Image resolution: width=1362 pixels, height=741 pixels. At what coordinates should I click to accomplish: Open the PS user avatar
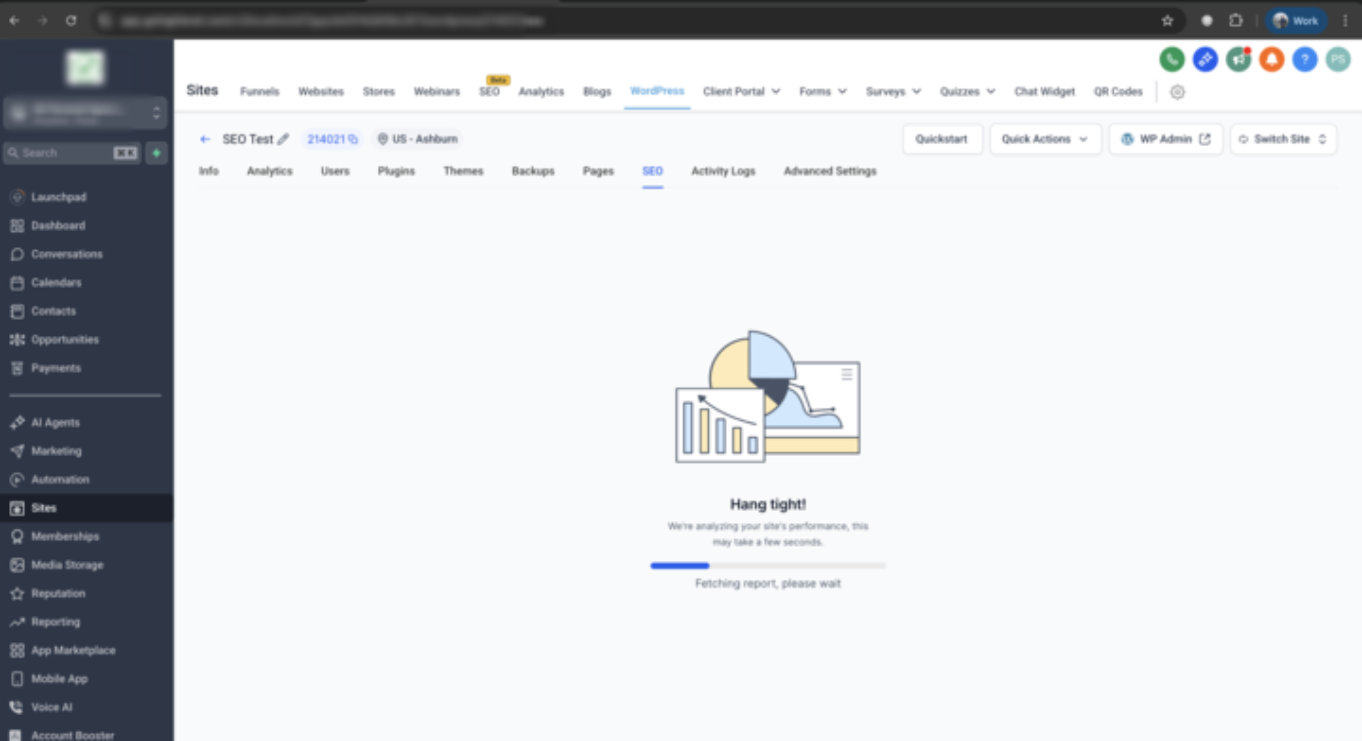tap(1338, 60)
